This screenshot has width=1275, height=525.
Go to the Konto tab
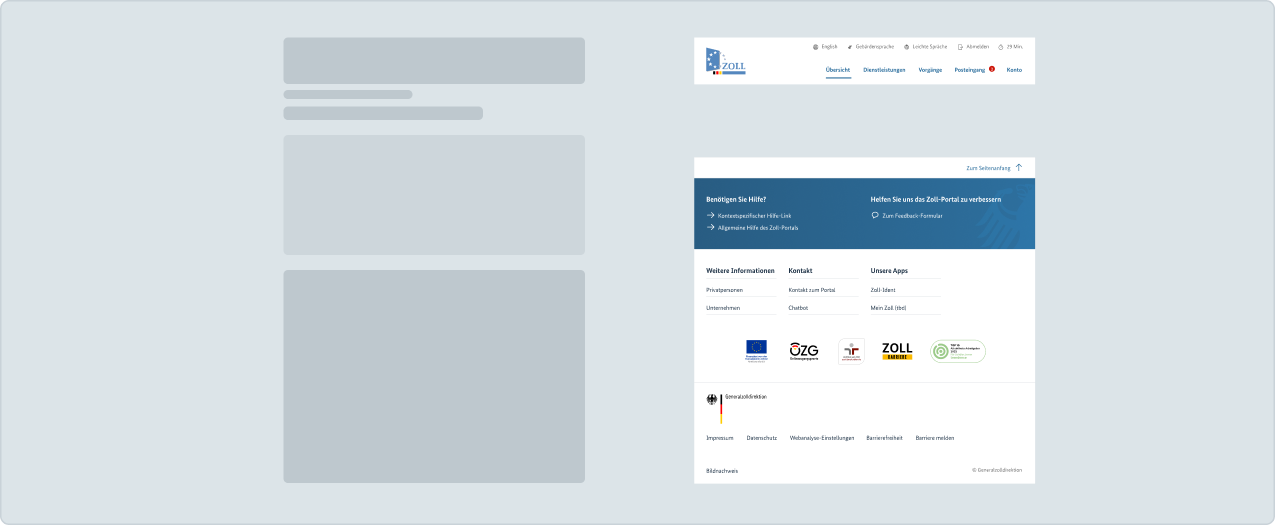[x=1014, y=70]
